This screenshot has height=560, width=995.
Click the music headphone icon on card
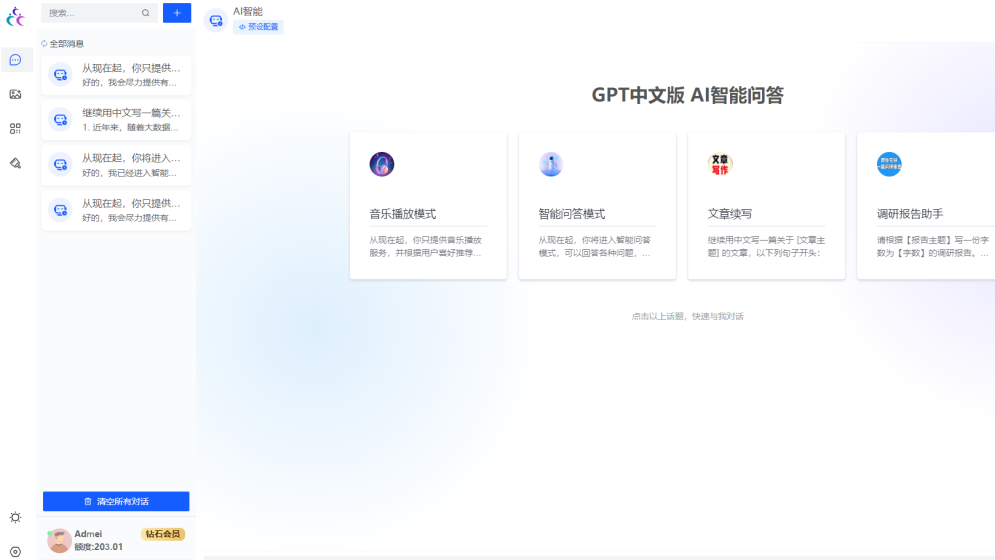click(382, 164)
